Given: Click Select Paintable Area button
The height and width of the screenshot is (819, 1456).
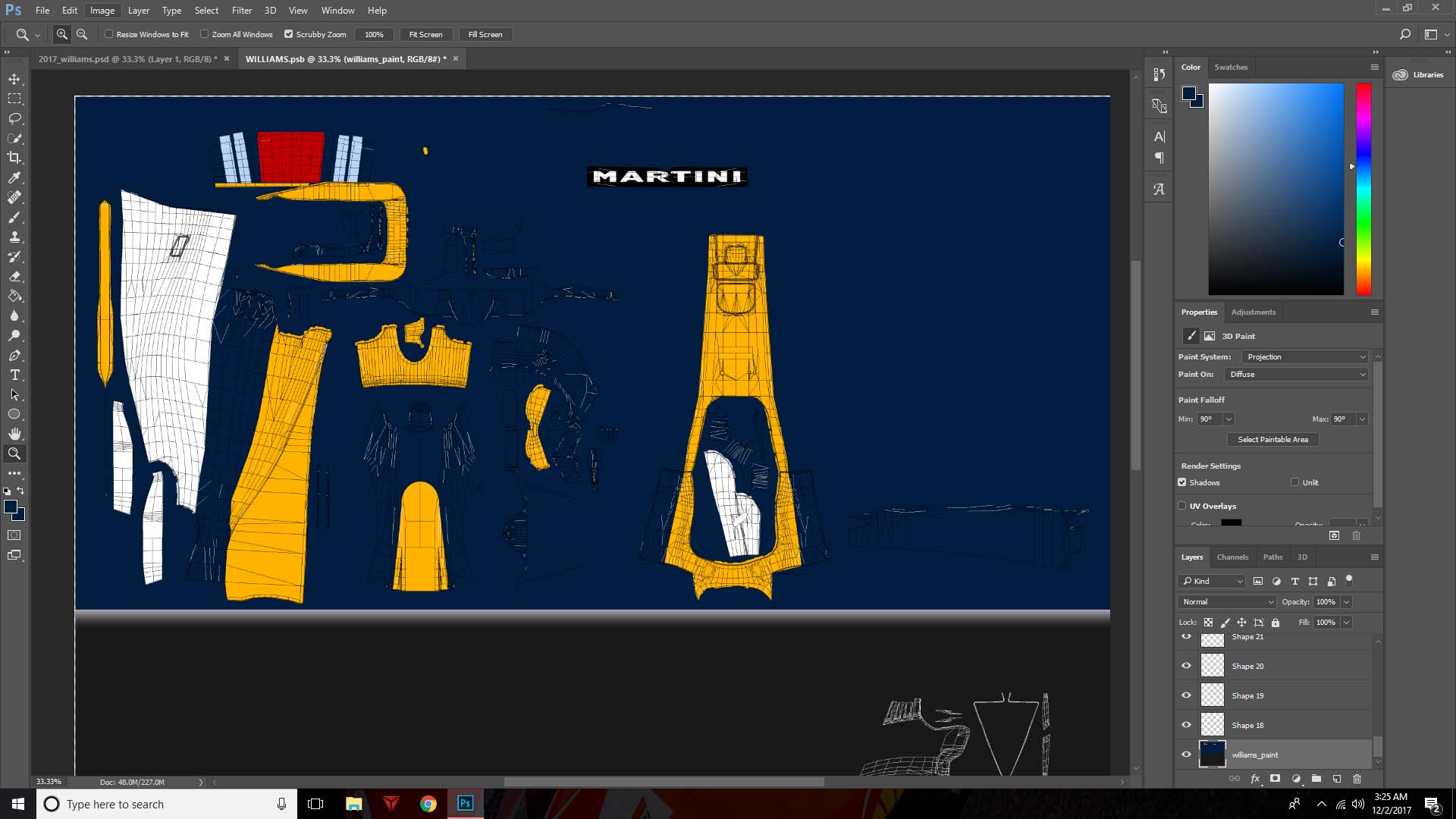Looking at the screenshot, I should click(x=1273, y=440).
